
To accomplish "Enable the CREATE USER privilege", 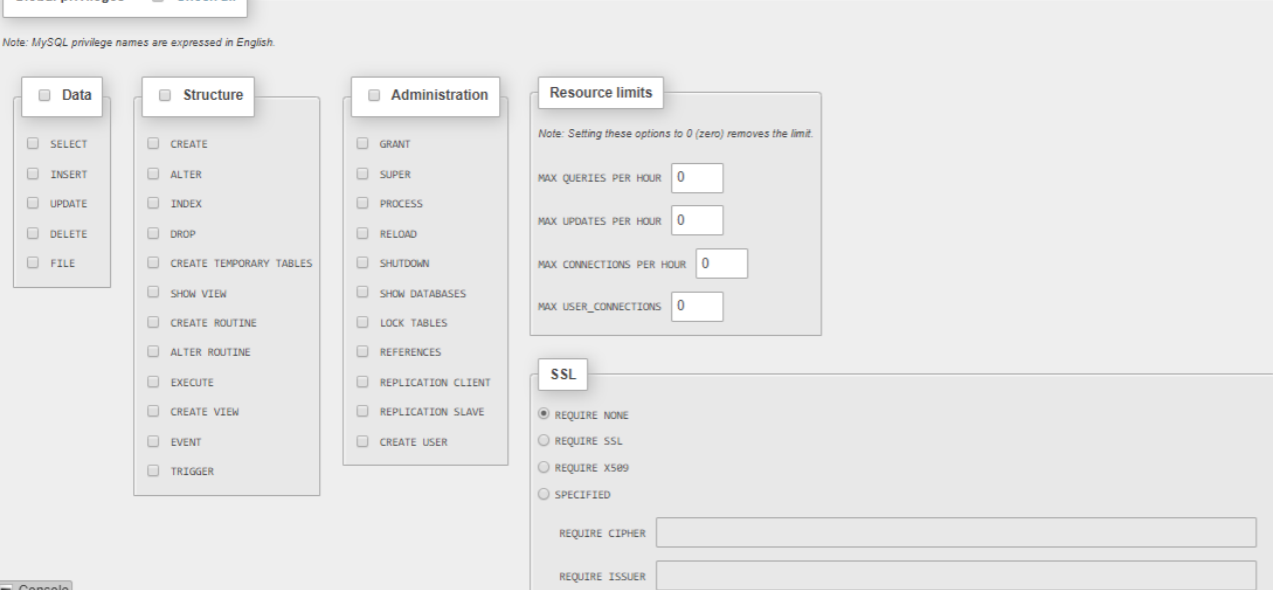I will click(363, 442).
